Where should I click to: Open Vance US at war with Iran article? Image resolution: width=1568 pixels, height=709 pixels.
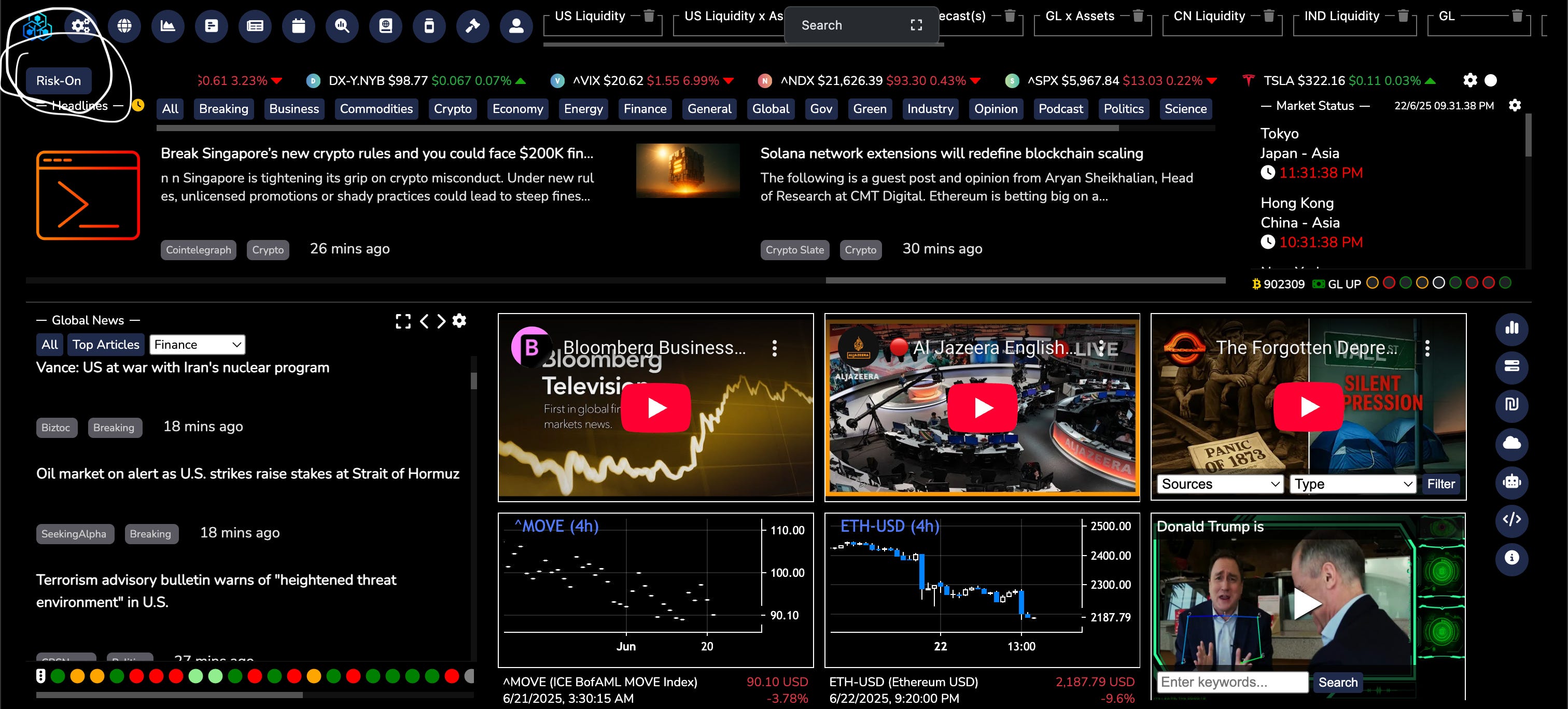click(183, 367)
